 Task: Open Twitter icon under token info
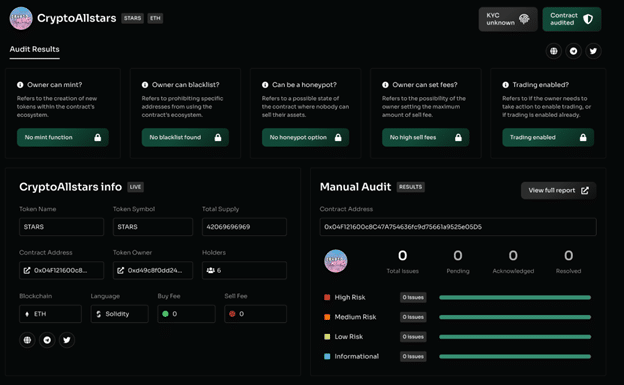pyautogui.click(x=67, y=340)
